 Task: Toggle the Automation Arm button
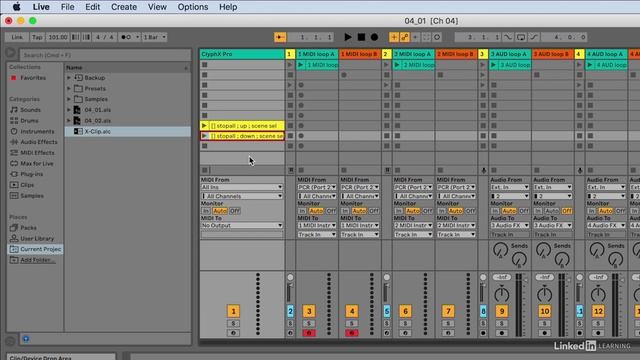(x=404, y=37)
